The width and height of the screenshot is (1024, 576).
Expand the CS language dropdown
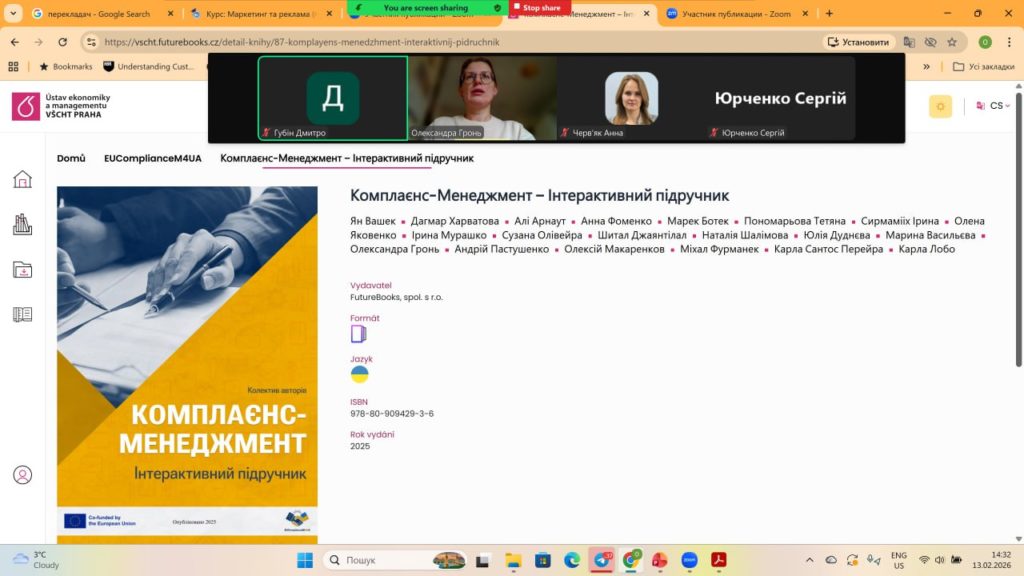(x=993, y=106)
